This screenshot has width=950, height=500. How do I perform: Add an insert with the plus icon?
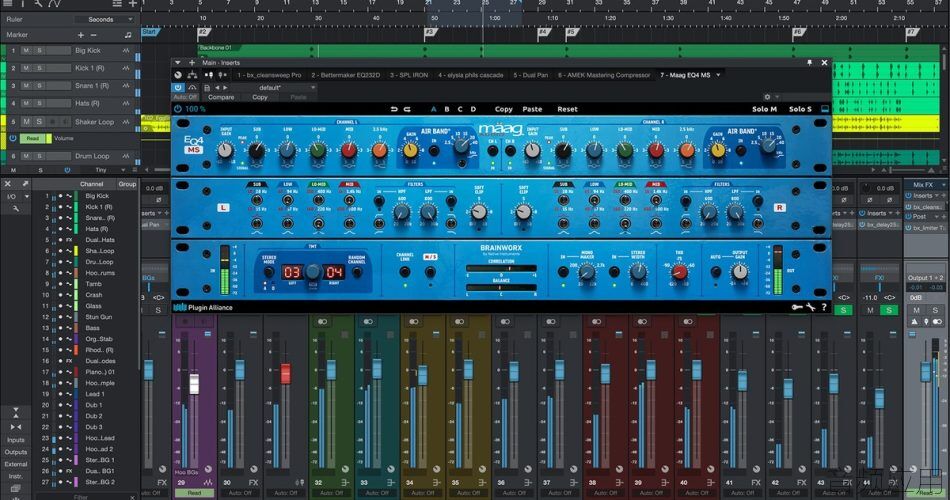[192, 62]
